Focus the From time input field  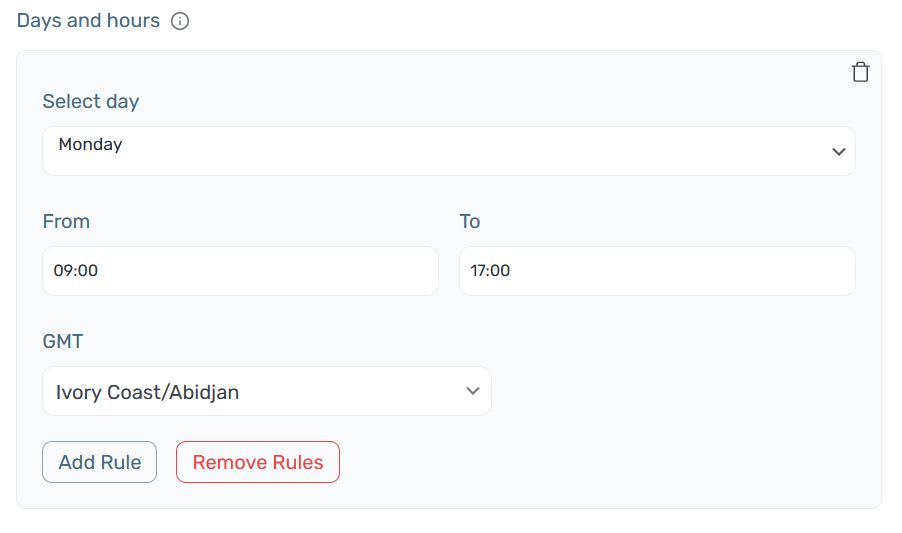pos(240,271)
